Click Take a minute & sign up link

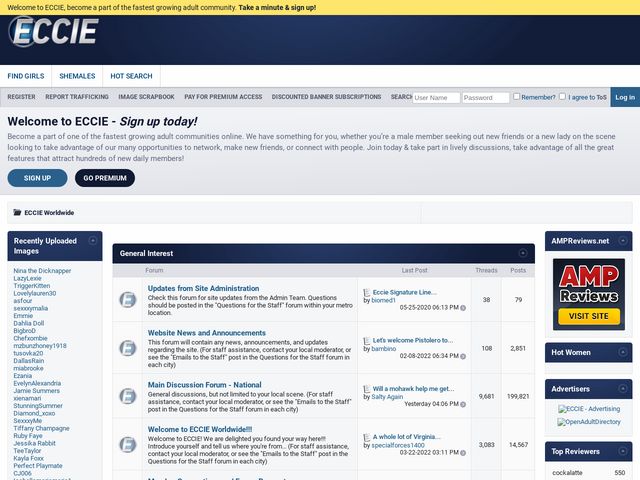tap(277, 7)
